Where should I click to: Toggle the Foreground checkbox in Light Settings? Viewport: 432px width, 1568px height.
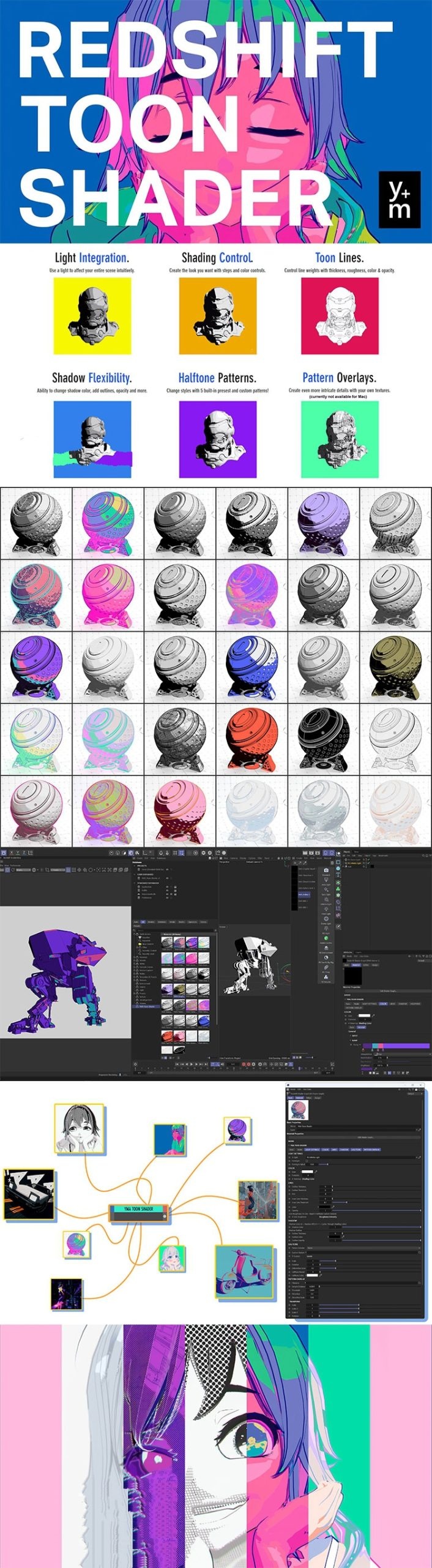point(307,1161)
